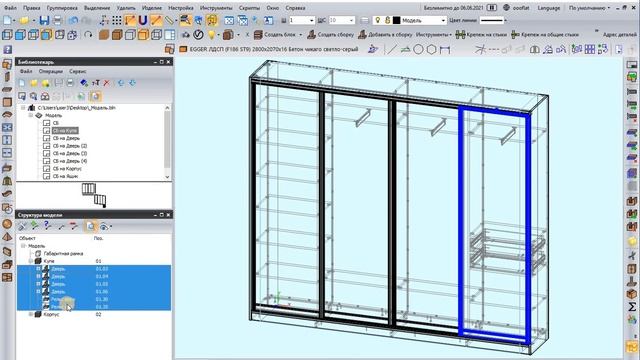
Task: Click the light bulb icon in view toolbar
Action: [x=211, y=35]
